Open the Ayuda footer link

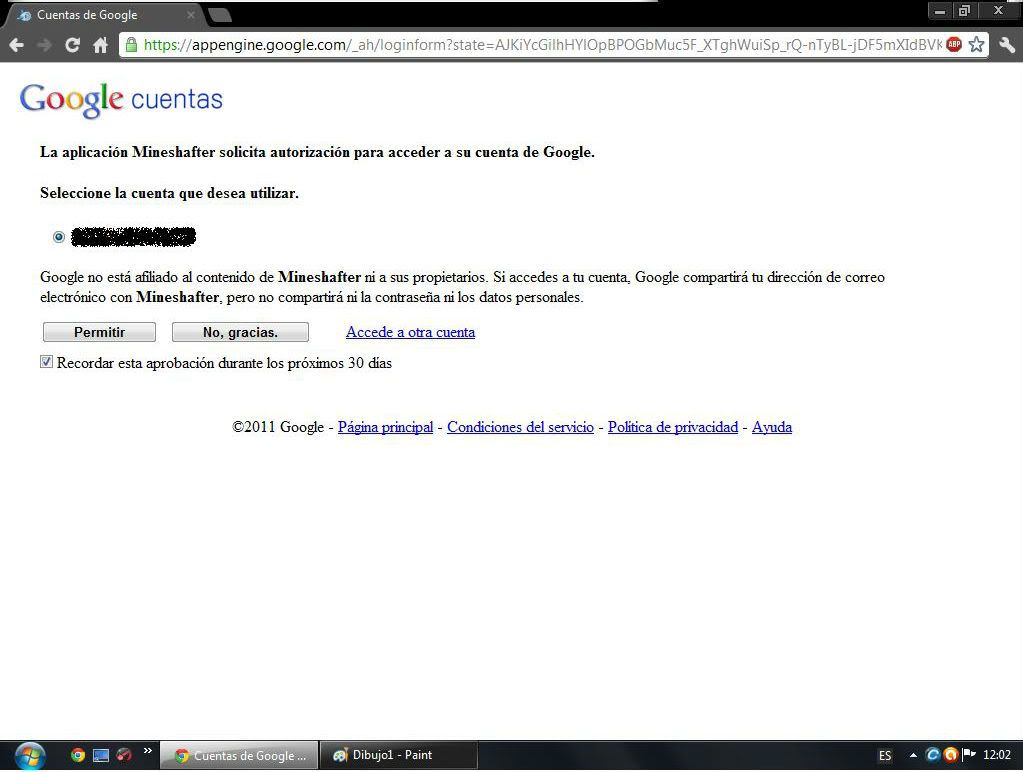[x=772, y=427]
